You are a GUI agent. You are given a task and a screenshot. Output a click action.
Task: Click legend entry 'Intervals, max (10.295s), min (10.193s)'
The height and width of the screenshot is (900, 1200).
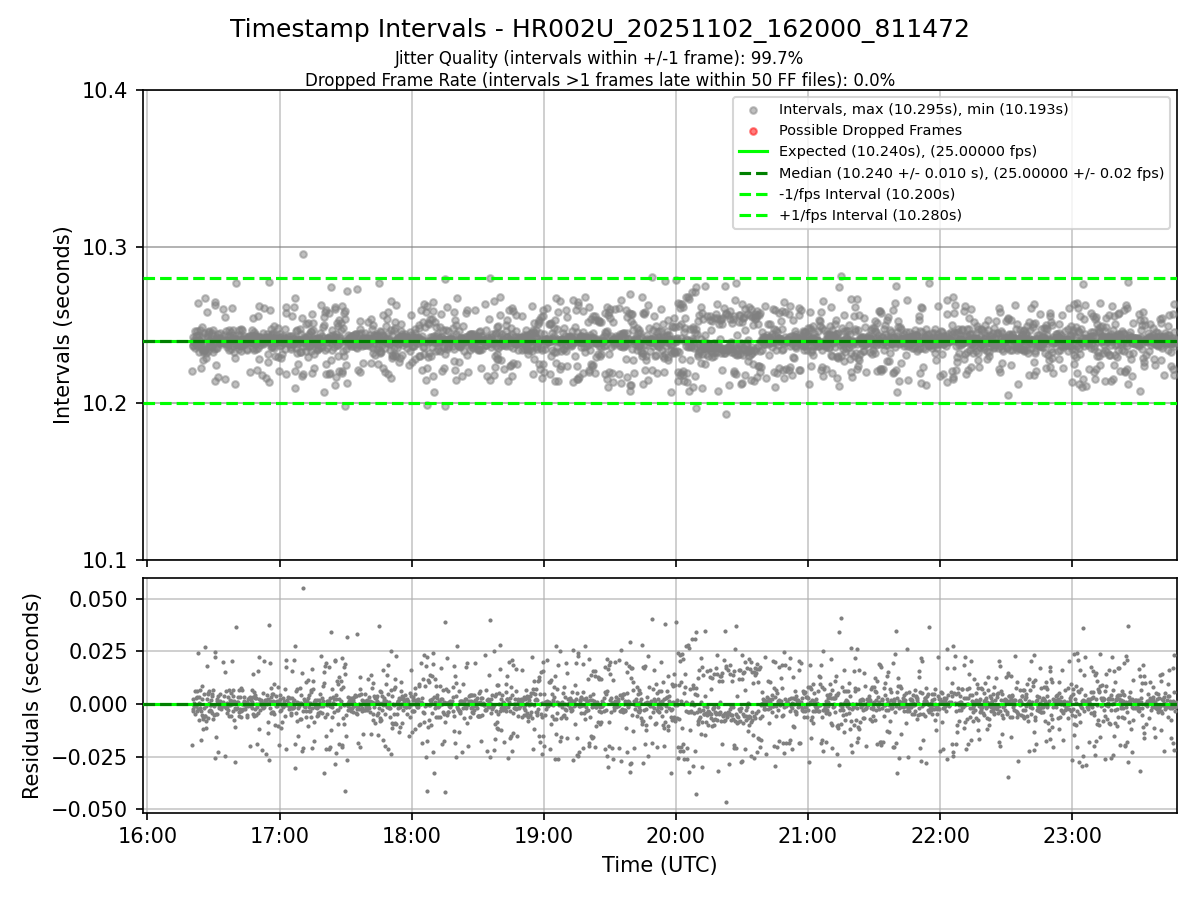click(924, 109)
